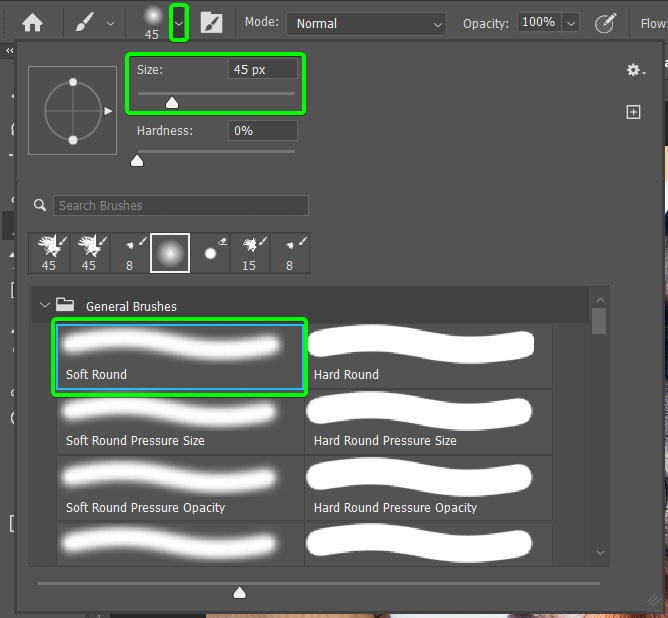This screenshot has height=618, width=668.
Task: Open the tool preset picker chevron
Action: [110, 24]
